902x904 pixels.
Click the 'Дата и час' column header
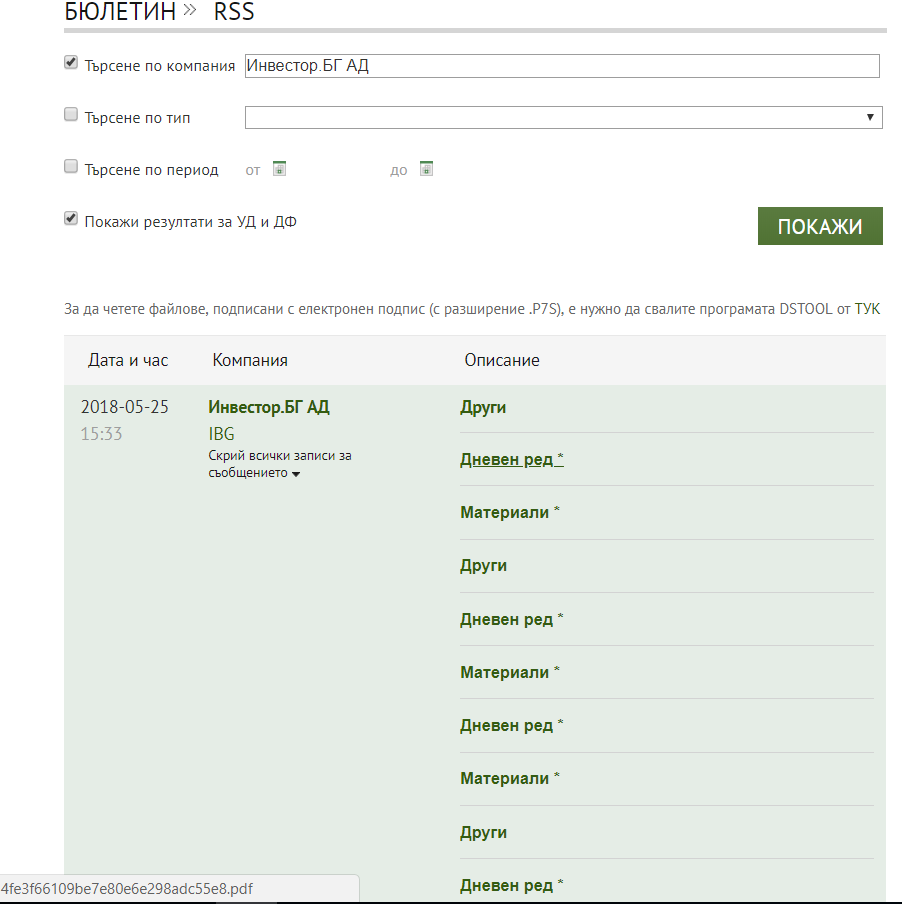[128, 360]
